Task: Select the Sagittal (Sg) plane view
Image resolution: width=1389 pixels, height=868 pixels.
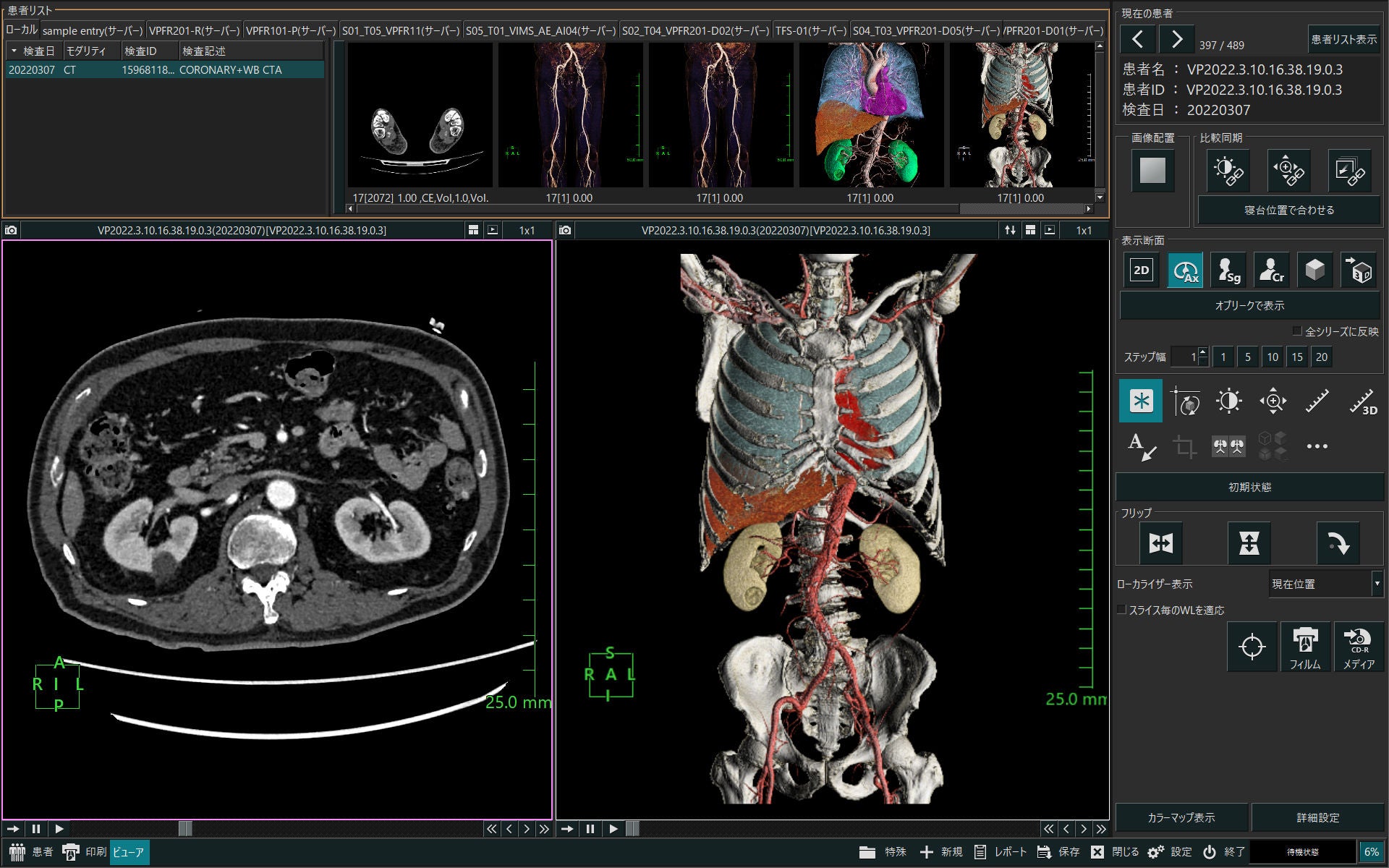Action: 1228,271
